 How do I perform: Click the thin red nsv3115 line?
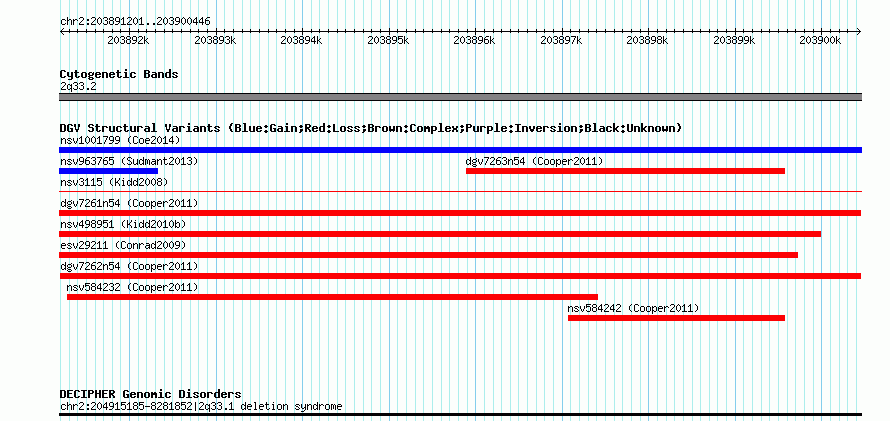tap(460, 192)
